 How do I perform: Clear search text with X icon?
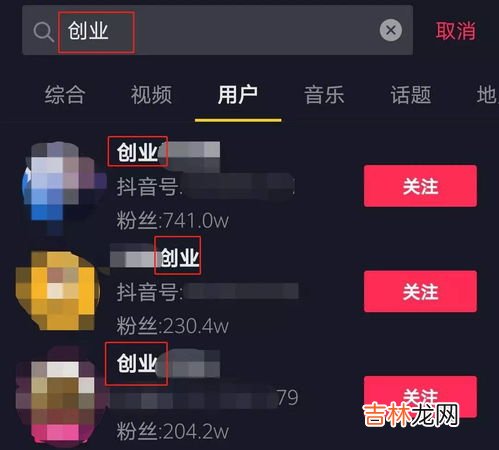click(391, 30)
